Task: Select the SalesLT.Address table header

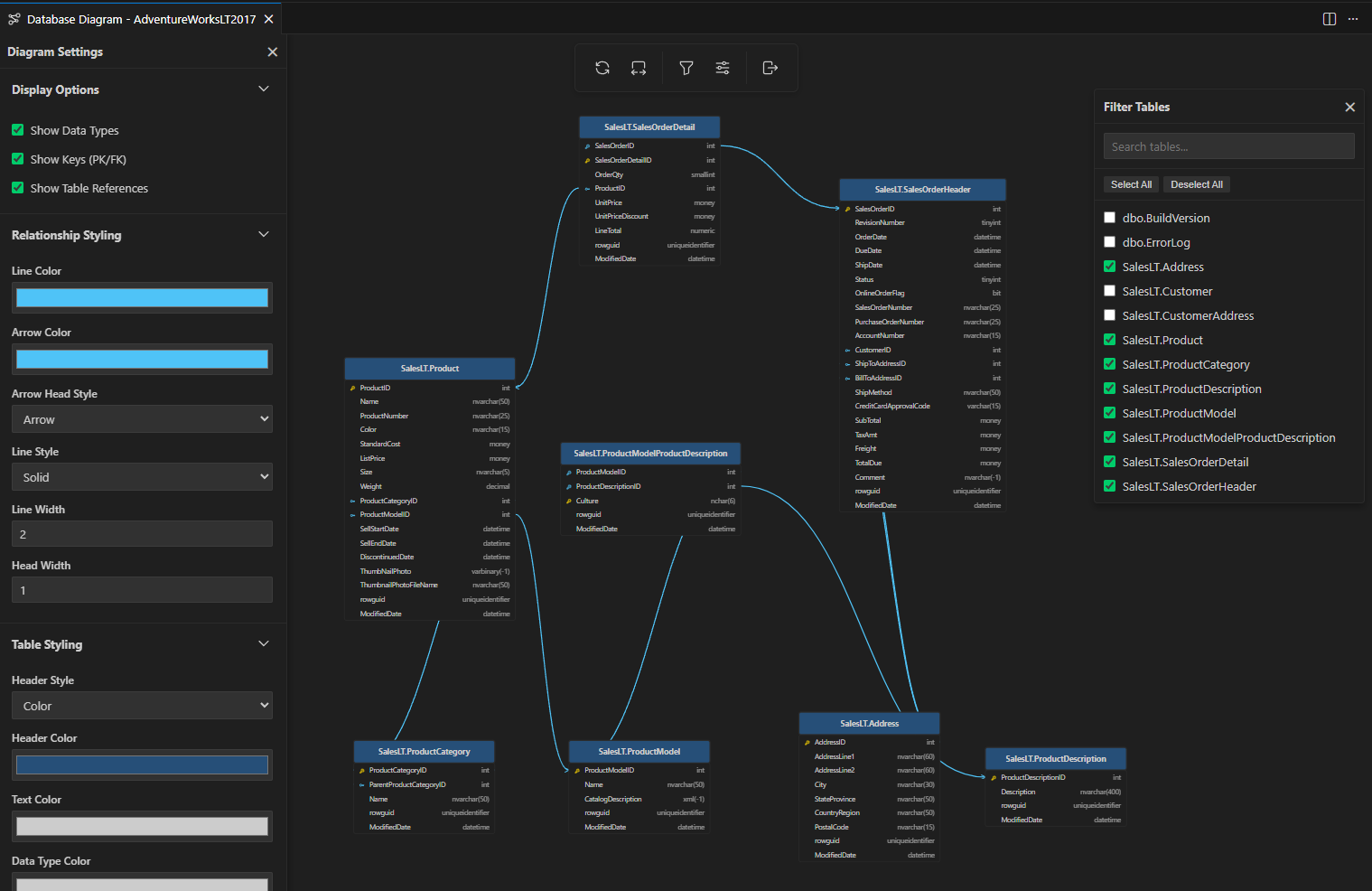Action: click(x=870, y=724)
